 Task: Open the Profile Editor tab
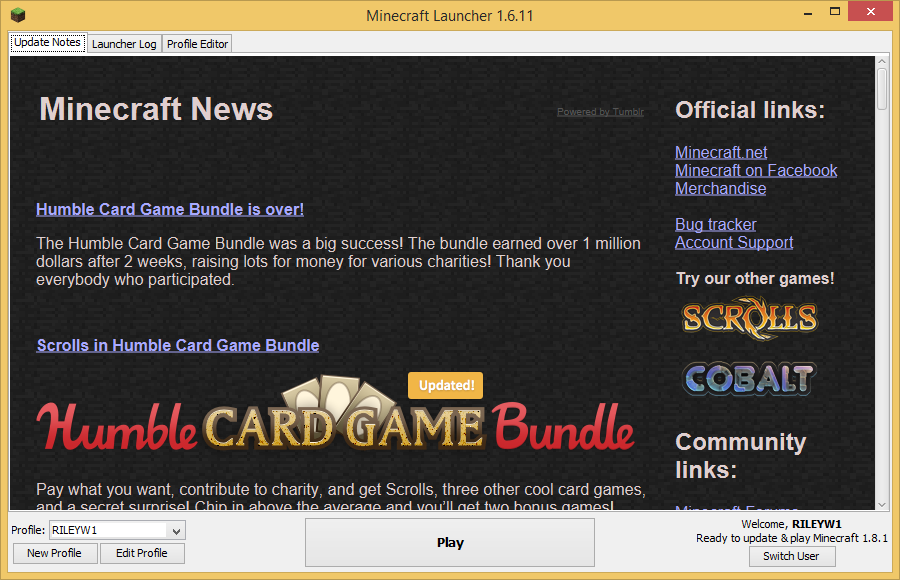tap(197, 44)
